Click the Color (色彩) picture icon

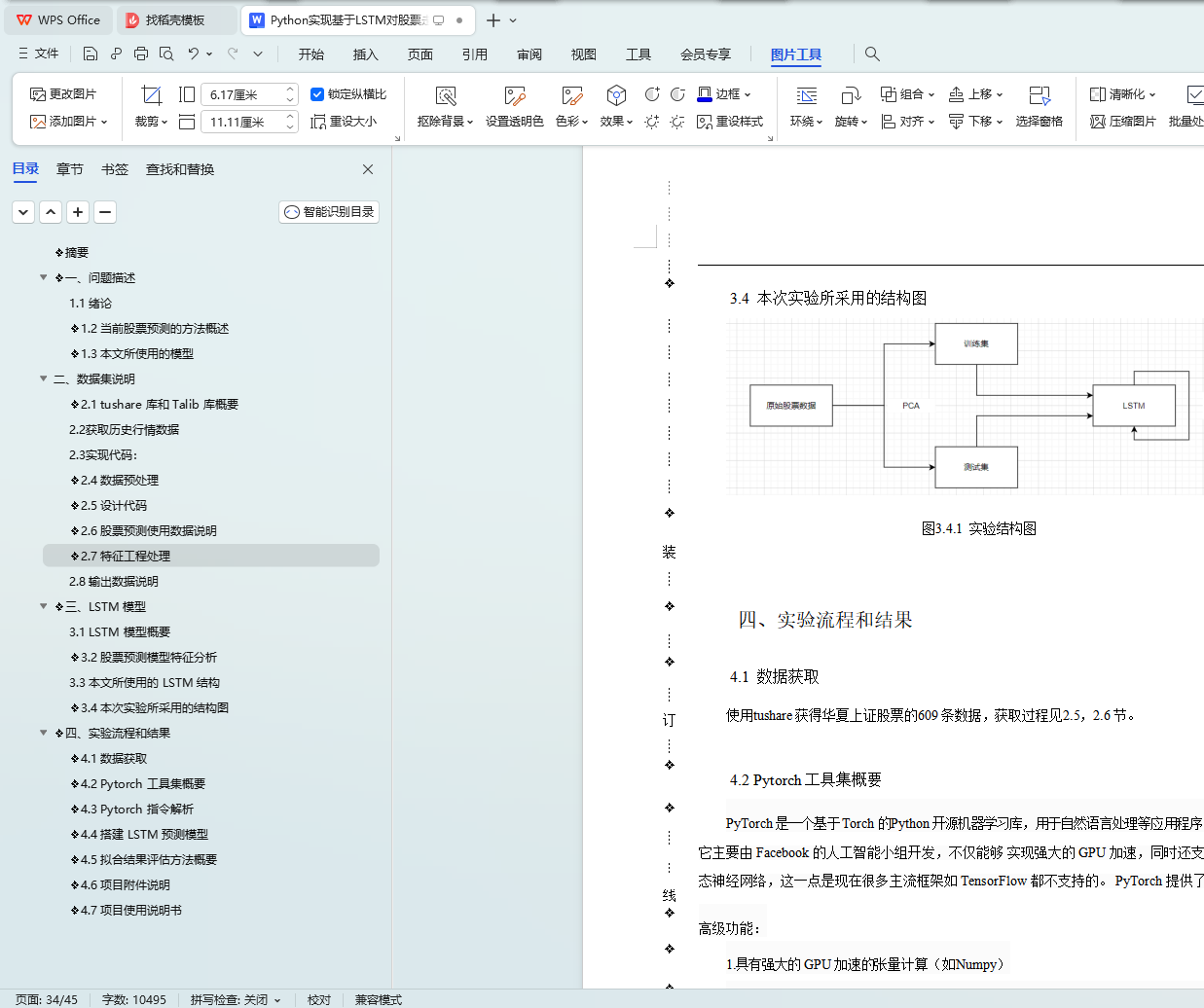click(x=572, y=95)
